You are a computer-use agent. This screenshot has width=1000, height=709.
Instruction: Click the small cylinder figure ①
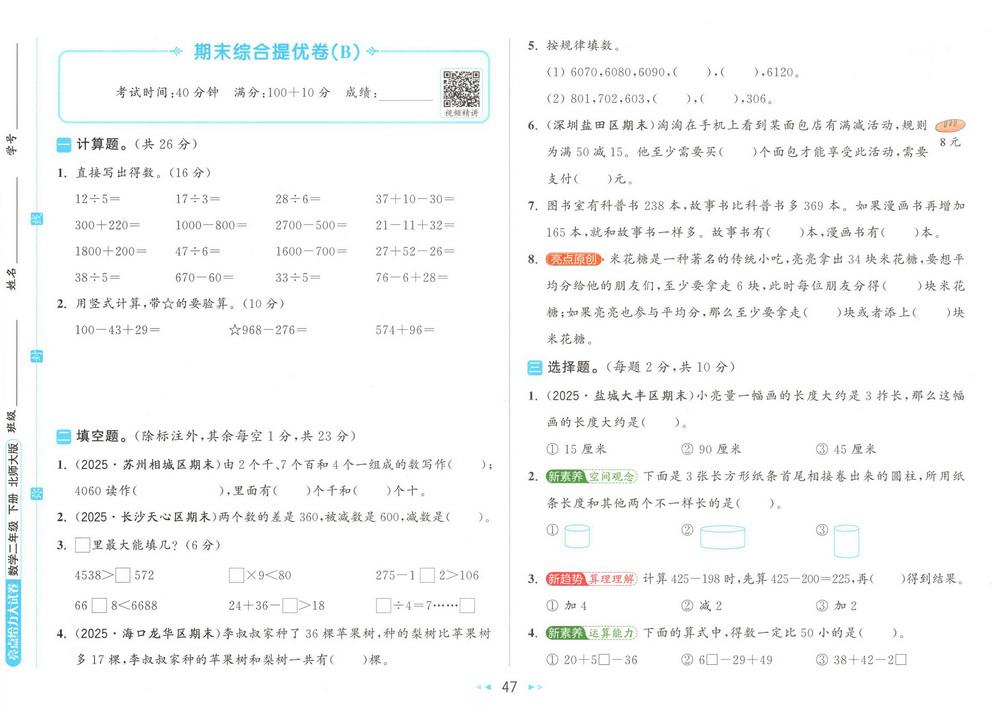coord(577,536)
